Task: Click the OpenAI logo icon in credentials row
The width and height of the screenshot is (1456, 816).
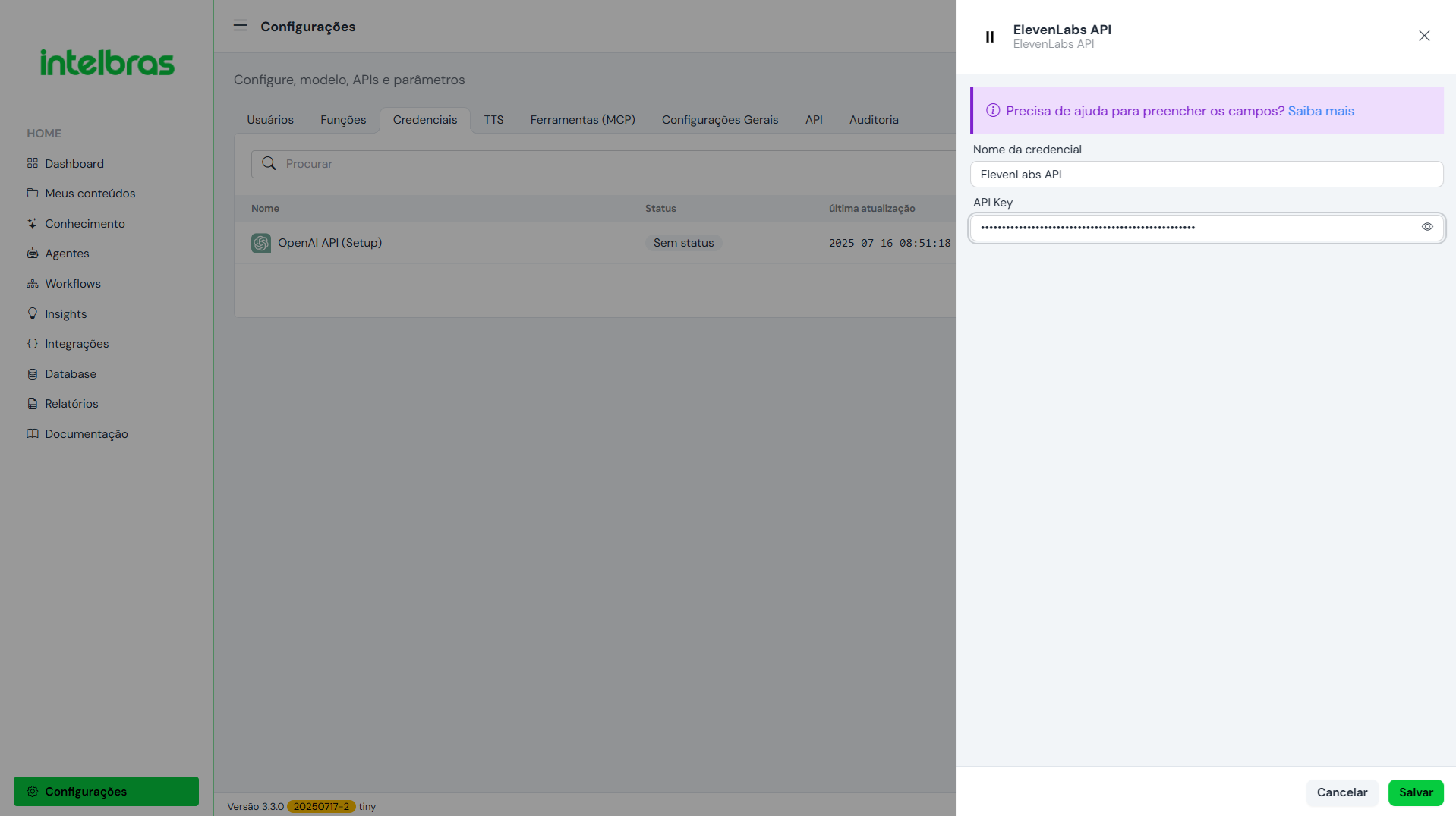Action: (261, 243)
